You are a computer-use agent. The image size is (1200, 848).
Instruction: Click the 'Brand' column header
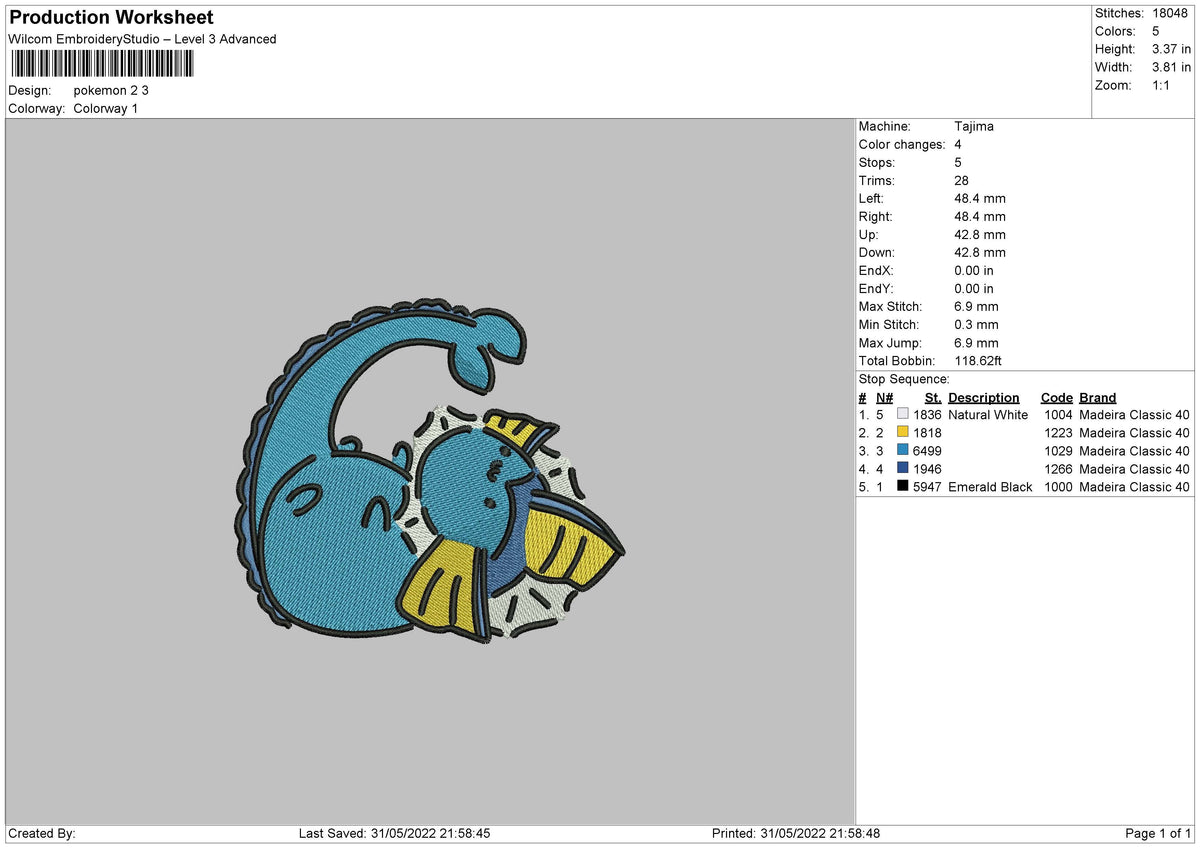pyautogui.click(x=1098, y=398)
